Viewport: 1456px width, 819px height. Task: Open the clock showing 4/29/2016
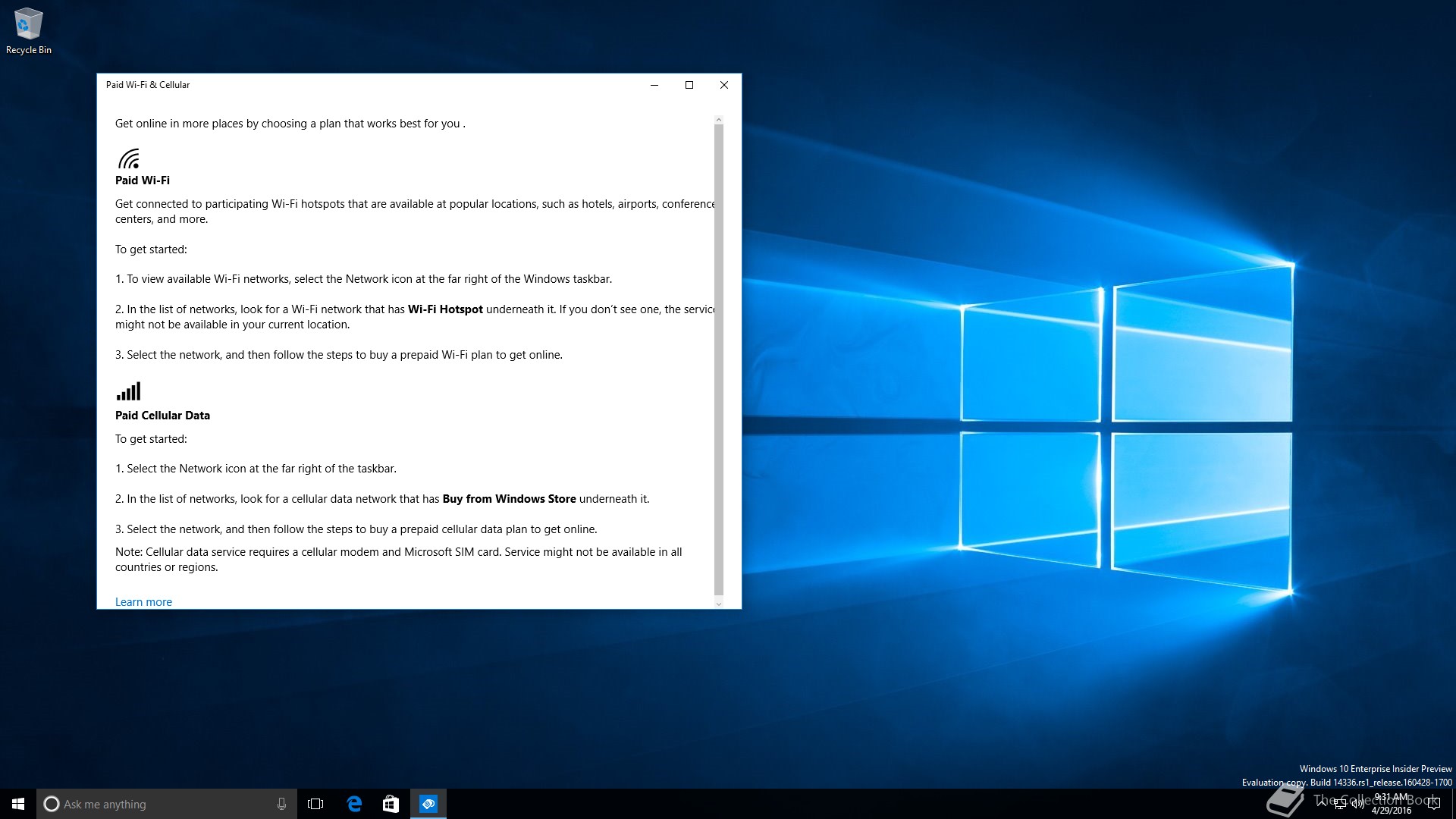pos(1392,804)
